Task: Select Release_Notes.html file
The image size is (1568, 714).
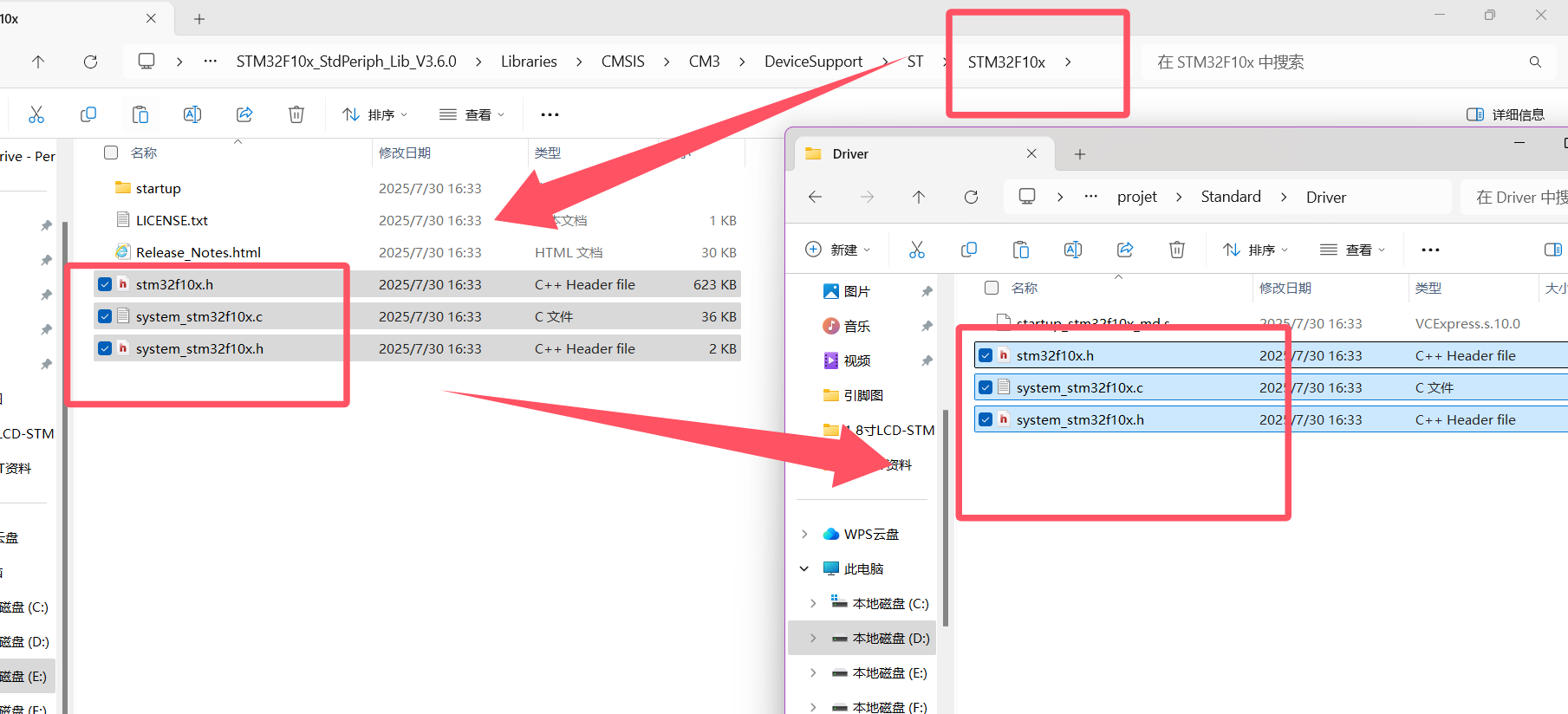Action: coord(417,252)
